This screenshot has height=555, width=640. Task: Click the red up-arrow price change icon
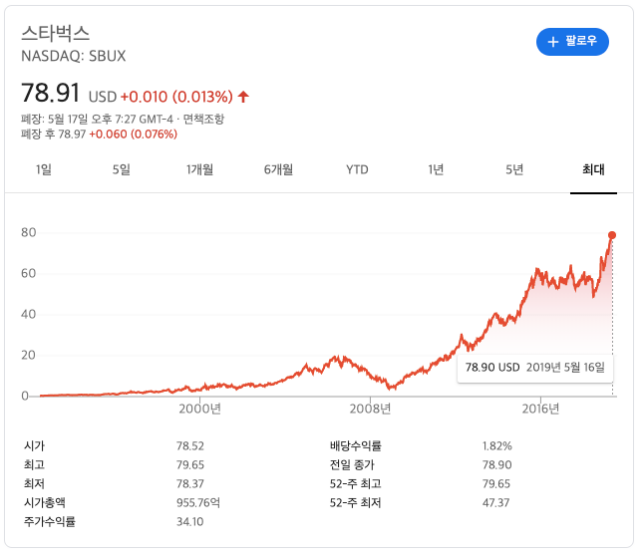pyautogui.click(x=243, y=97)
